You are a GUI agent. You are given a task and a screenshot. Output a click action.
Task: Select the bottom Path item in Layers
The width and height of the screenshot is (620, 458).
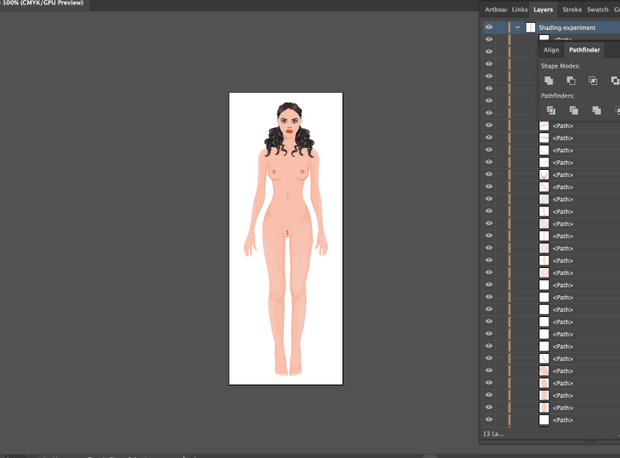pos(563,420)
